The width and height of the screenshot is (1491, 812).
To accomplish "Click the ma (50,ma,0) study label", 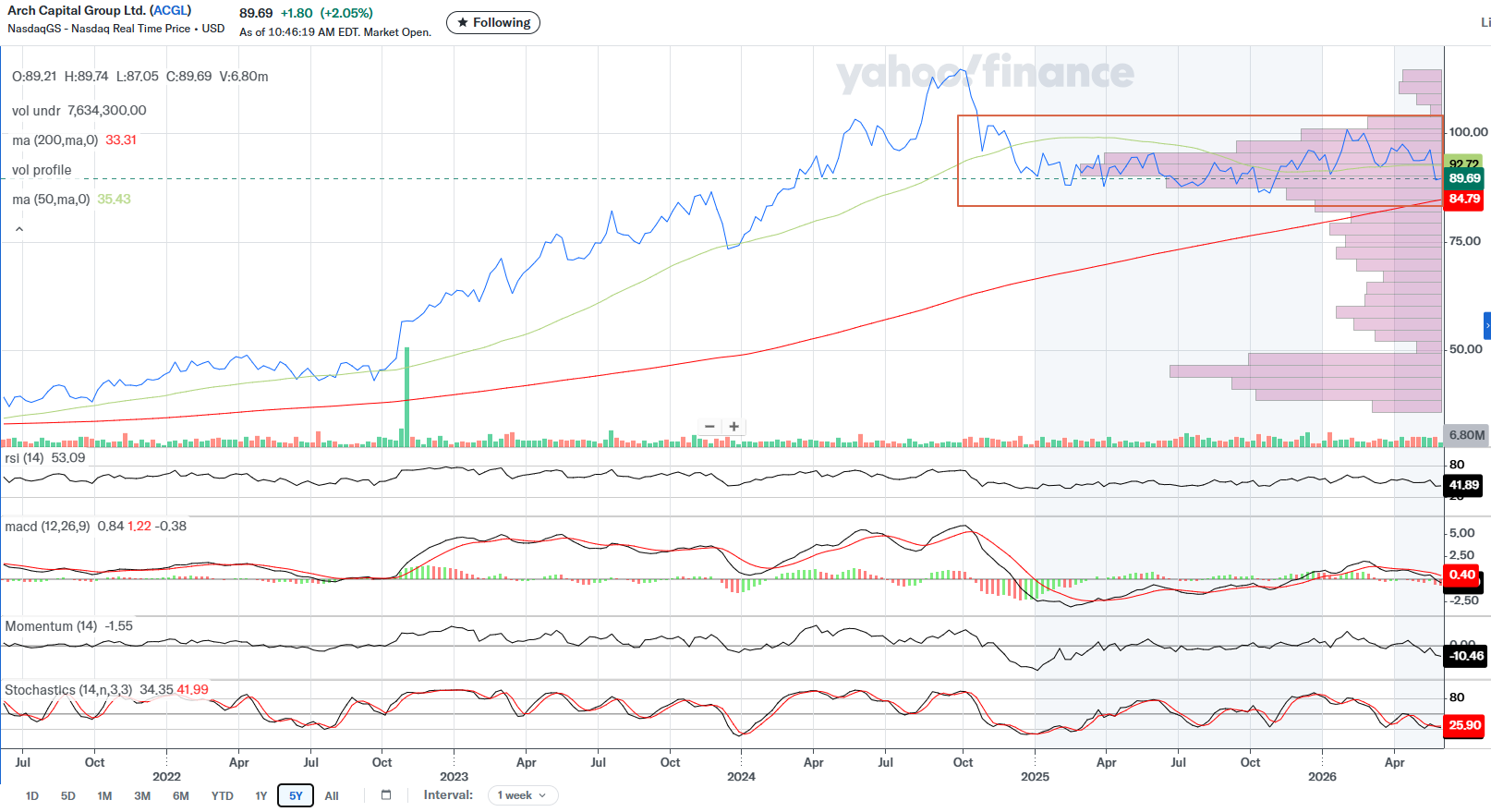I will pos(51,200).
